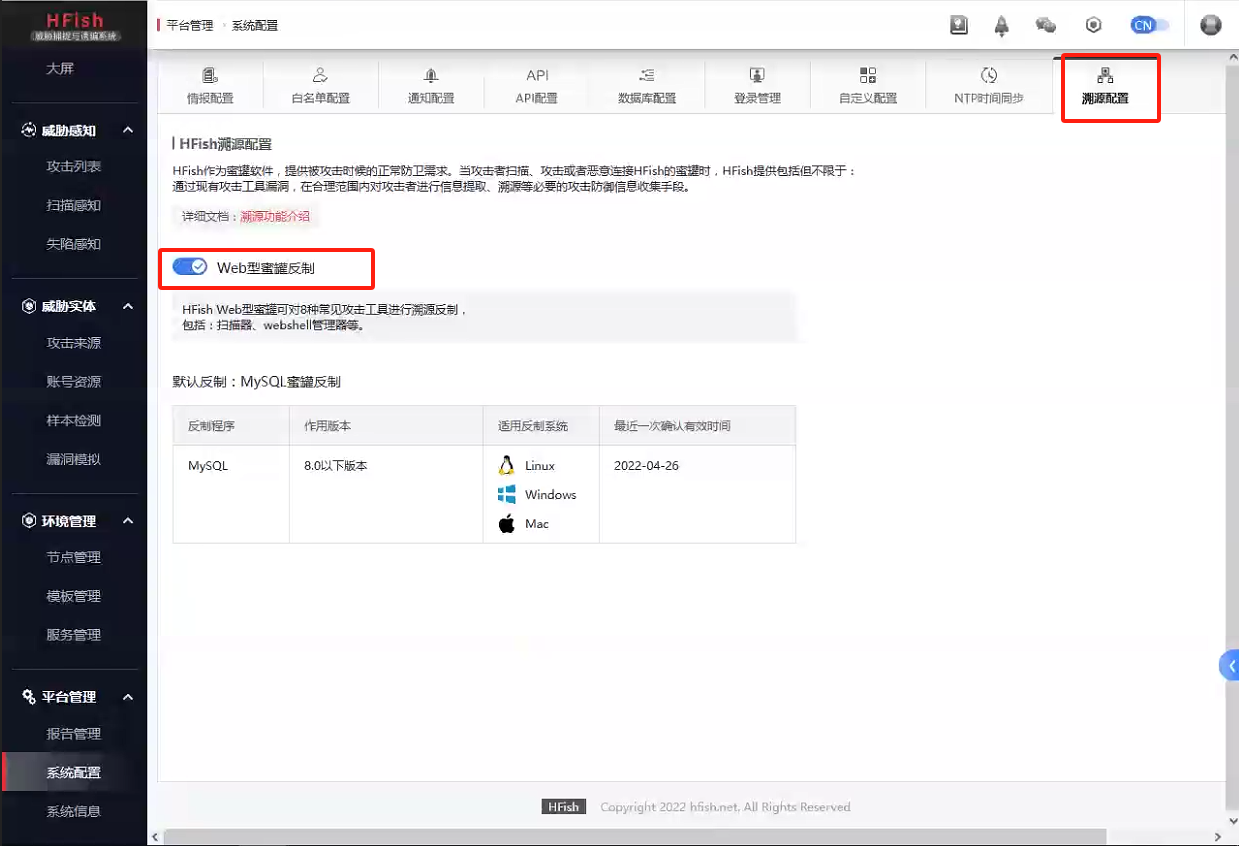Click the rocket icon in header
This screenshot has width=1239, height=846.
[x=1001, y=26]
